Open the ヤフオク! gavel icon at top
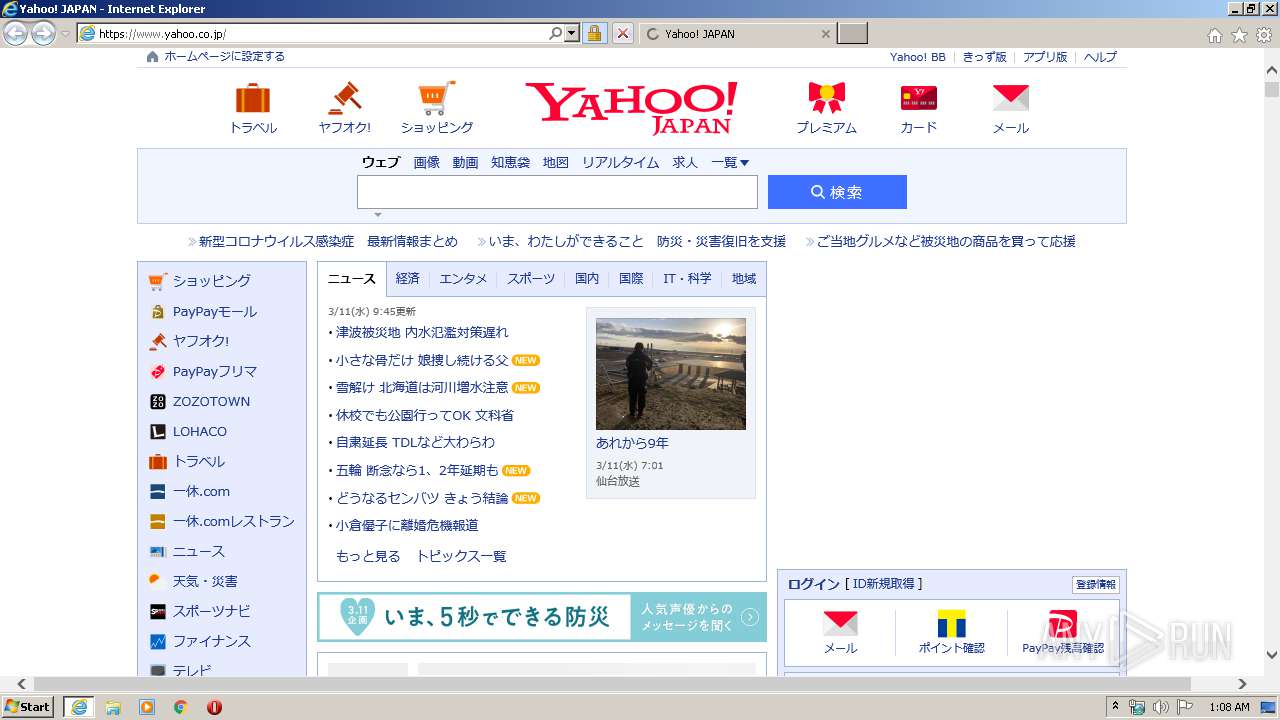The height and width of the screenshot is (720, 1280). pos(344,99)
